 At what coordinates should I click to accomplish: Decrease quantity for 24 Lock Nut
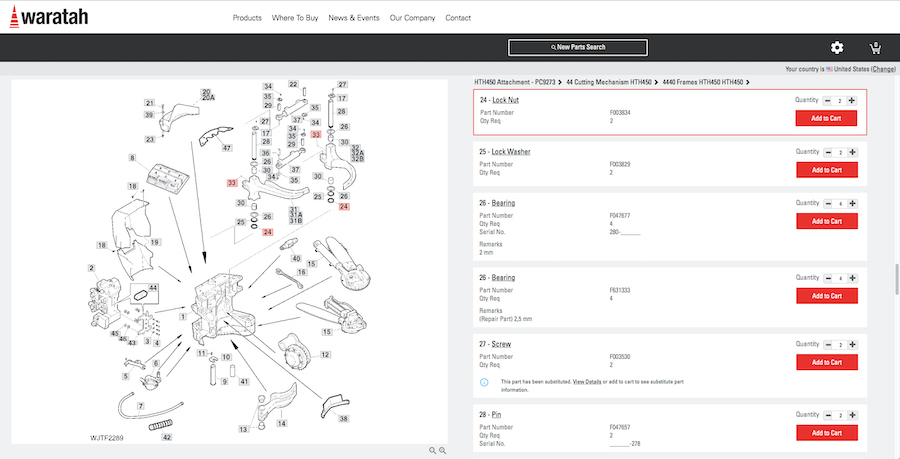click(827, 100)
